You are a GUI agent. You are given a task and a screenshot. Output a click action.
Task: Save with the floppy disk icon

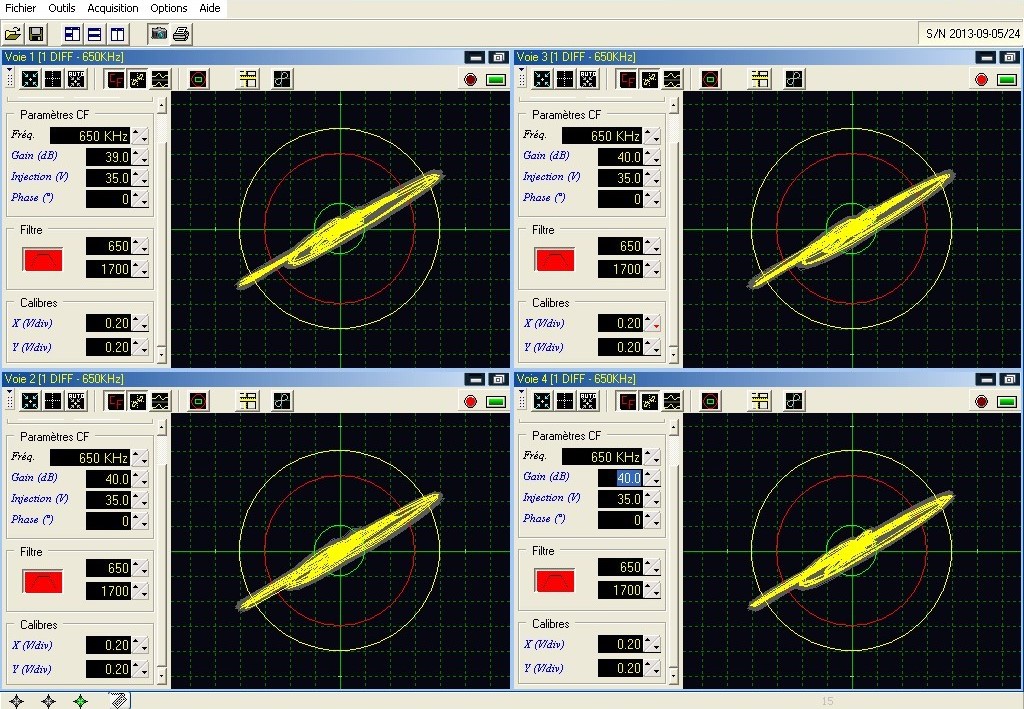point(35,34)
